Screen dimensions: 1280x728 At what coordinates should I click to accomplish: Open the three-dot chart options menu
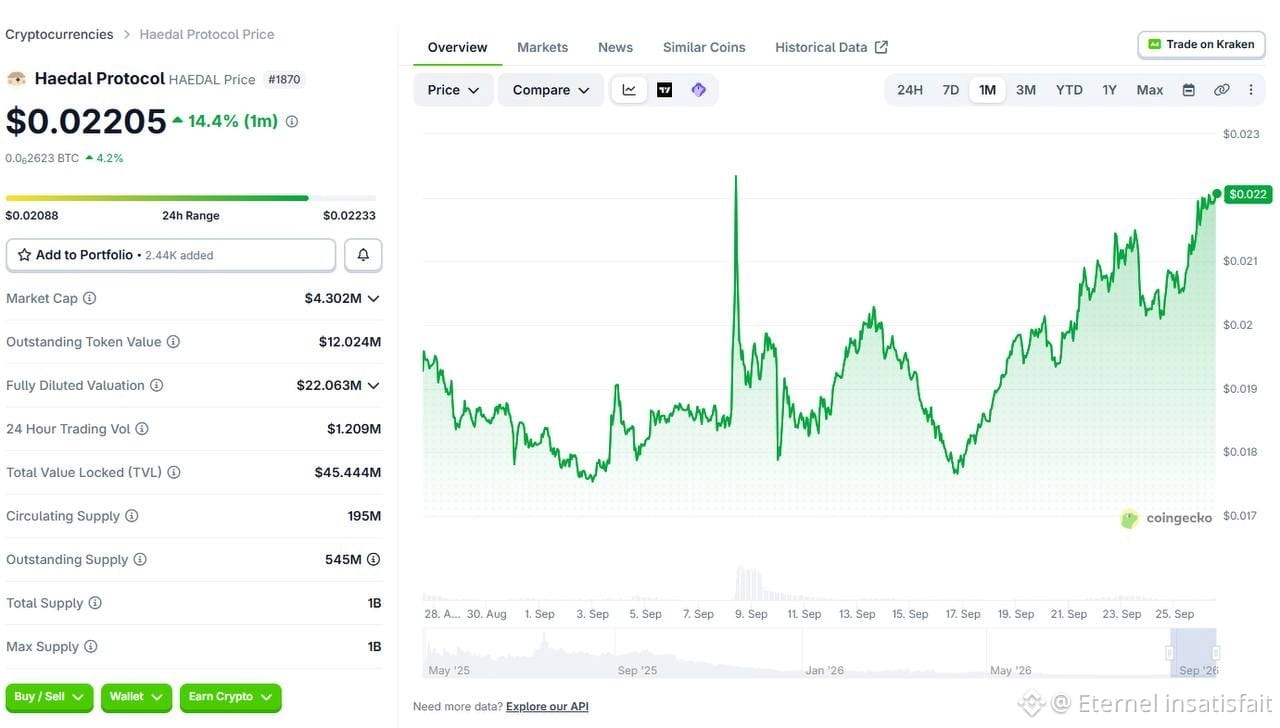tap(1250, 90)
